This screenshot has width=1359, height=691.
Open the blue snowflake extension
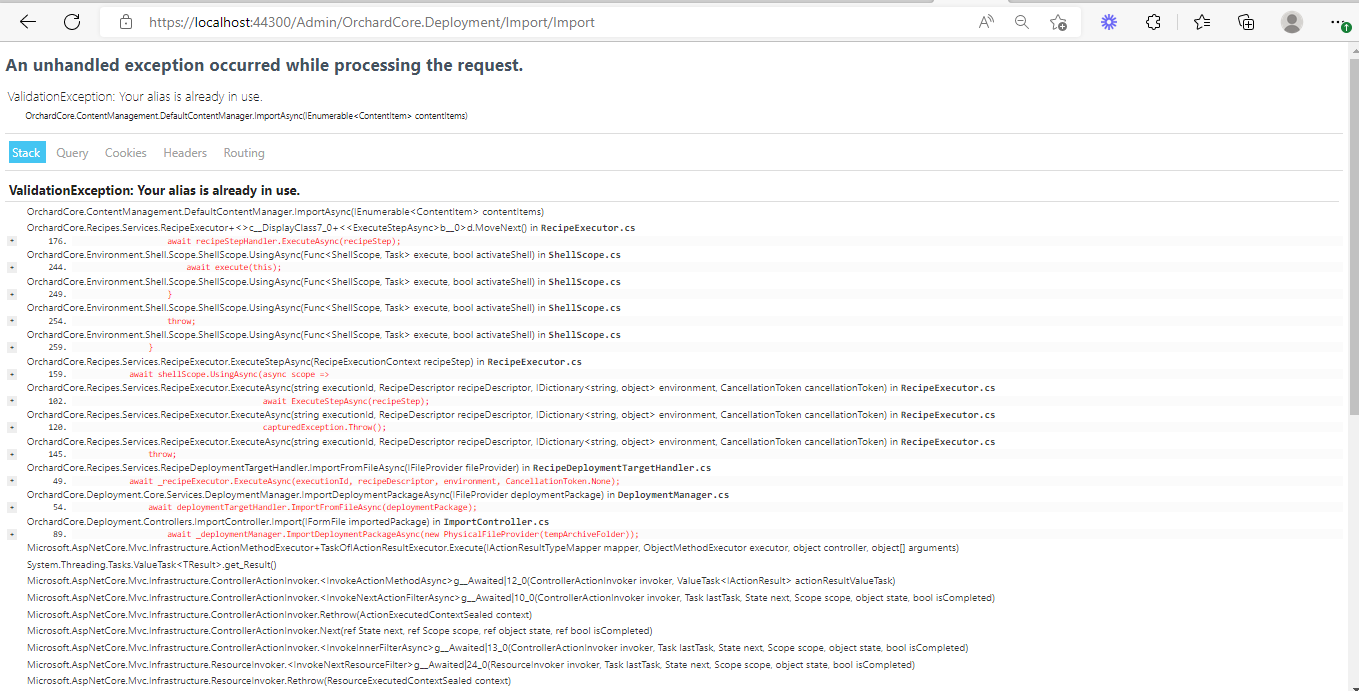click(1108, 21)
